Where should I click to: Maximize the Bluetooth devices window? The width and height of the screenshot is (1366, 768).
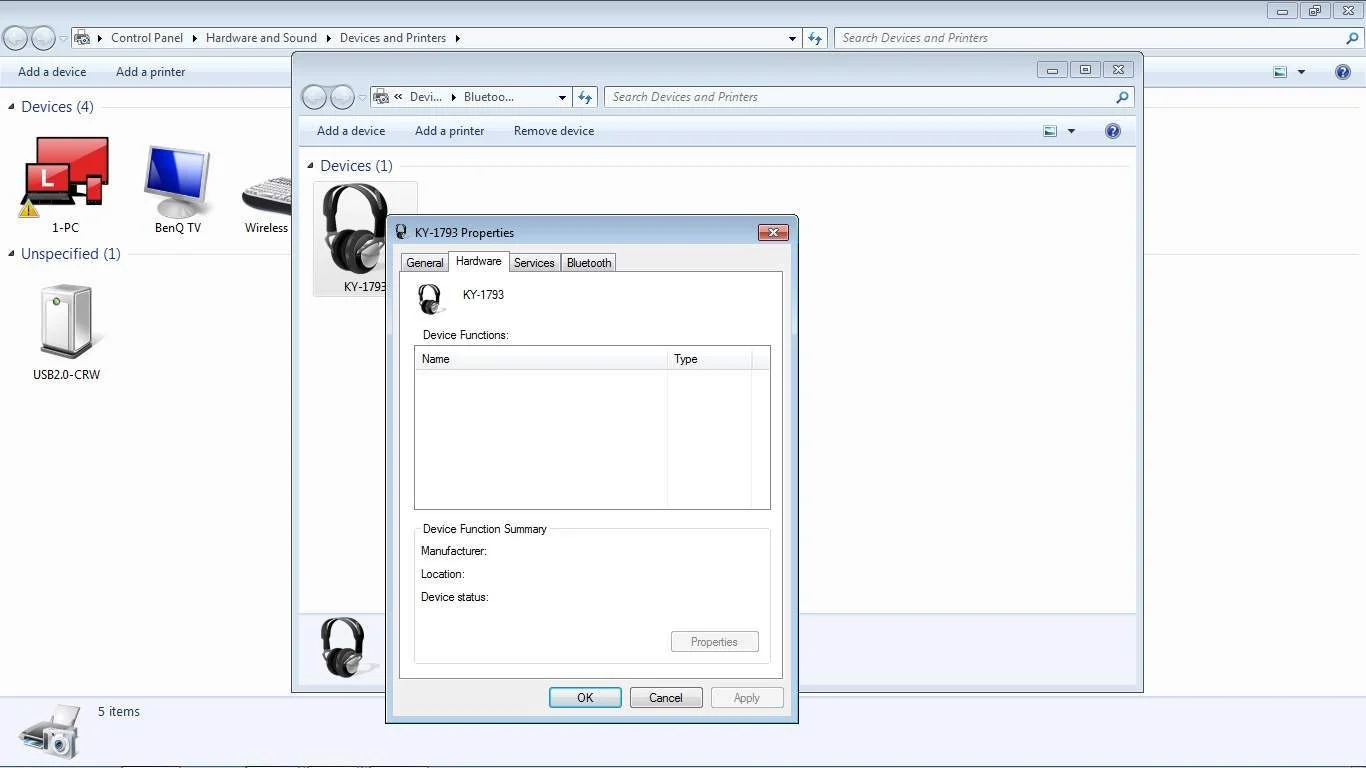pyautogui.click(x=1085, y=70)
